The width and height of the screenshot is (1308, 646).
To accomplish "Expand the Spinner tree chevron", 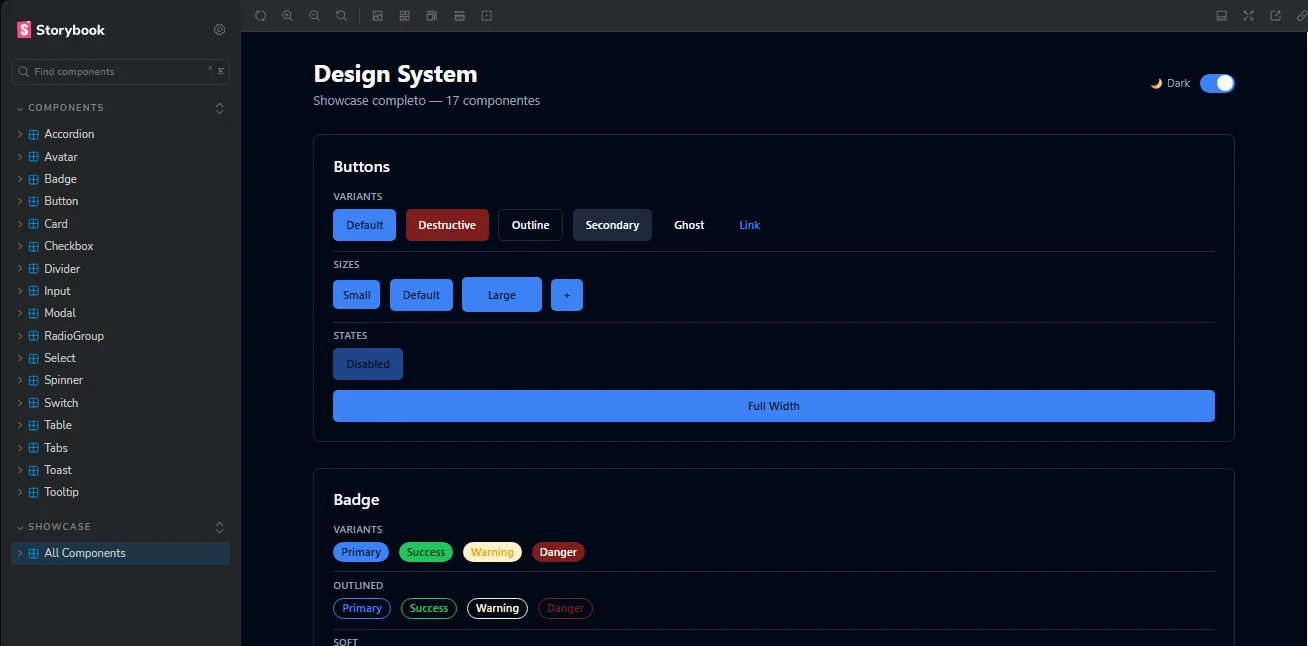I will click(20, 380).
